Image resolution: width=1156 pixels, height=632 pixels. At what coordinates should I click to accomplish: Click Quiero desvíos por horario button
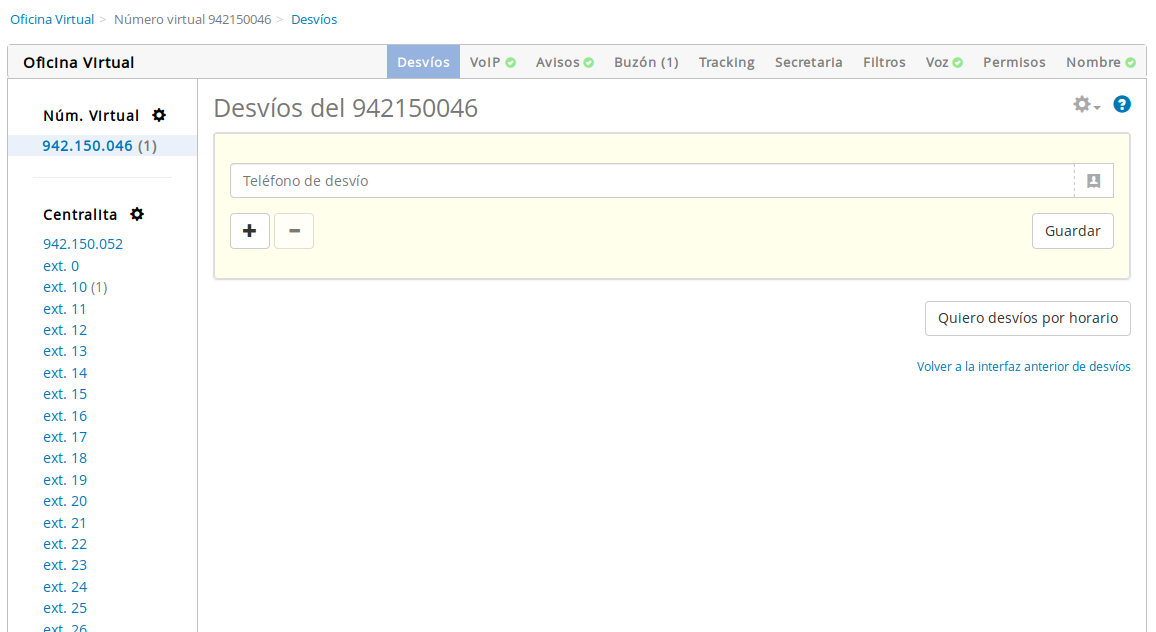1027,319
